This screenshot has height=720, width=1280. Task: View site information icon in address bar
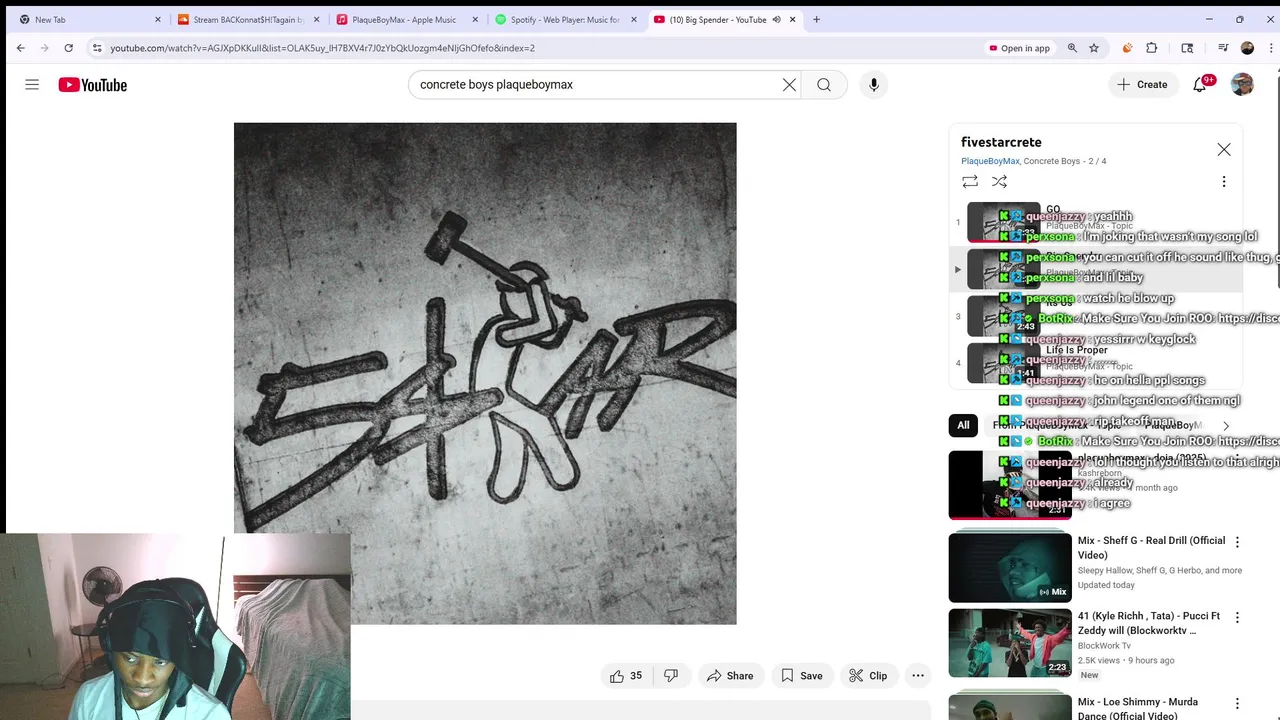97,48
